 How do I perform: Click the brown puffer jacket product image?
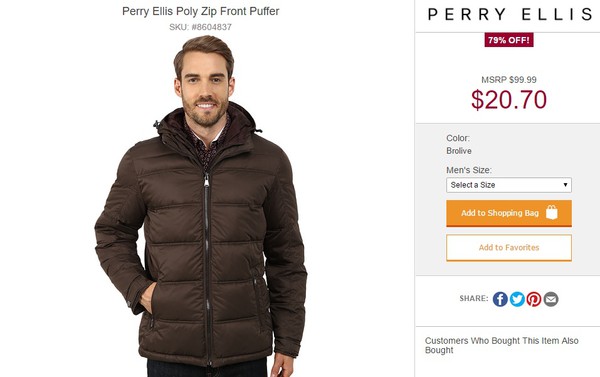201,206
